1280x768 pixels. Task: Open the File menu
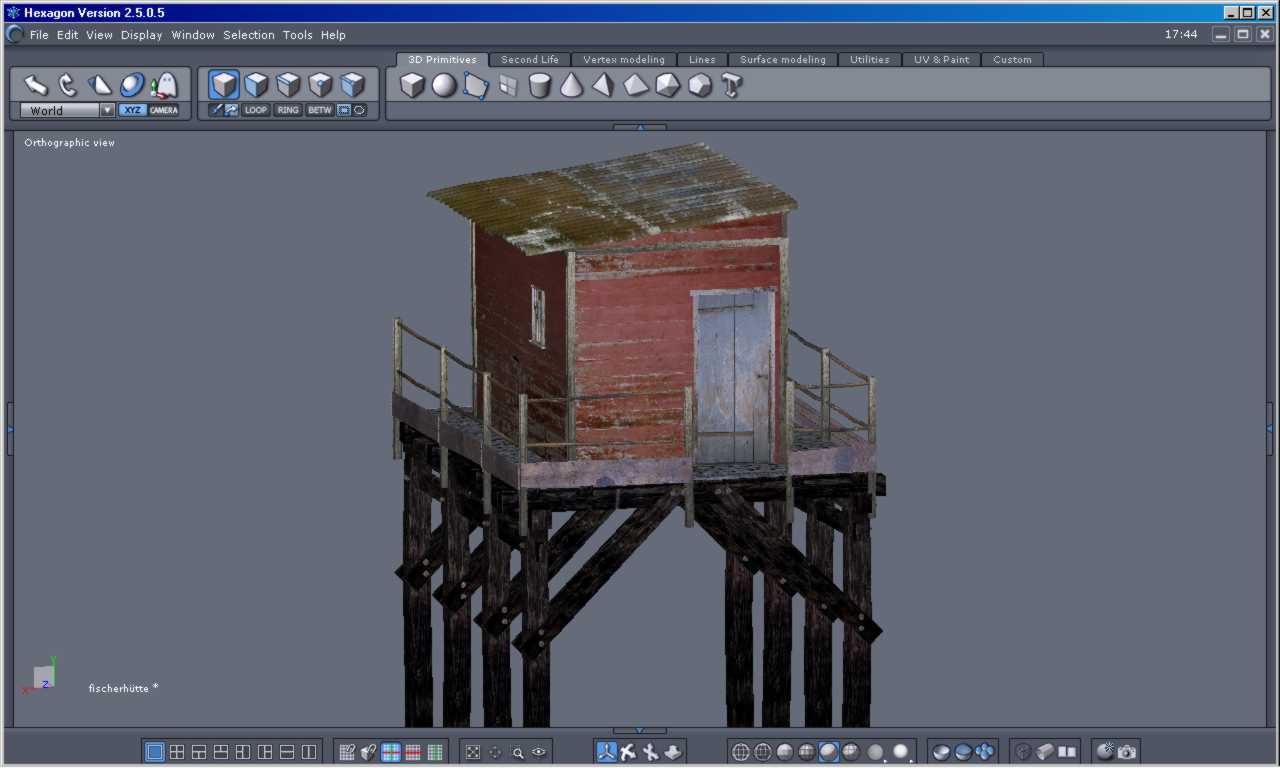pos(39,35)
